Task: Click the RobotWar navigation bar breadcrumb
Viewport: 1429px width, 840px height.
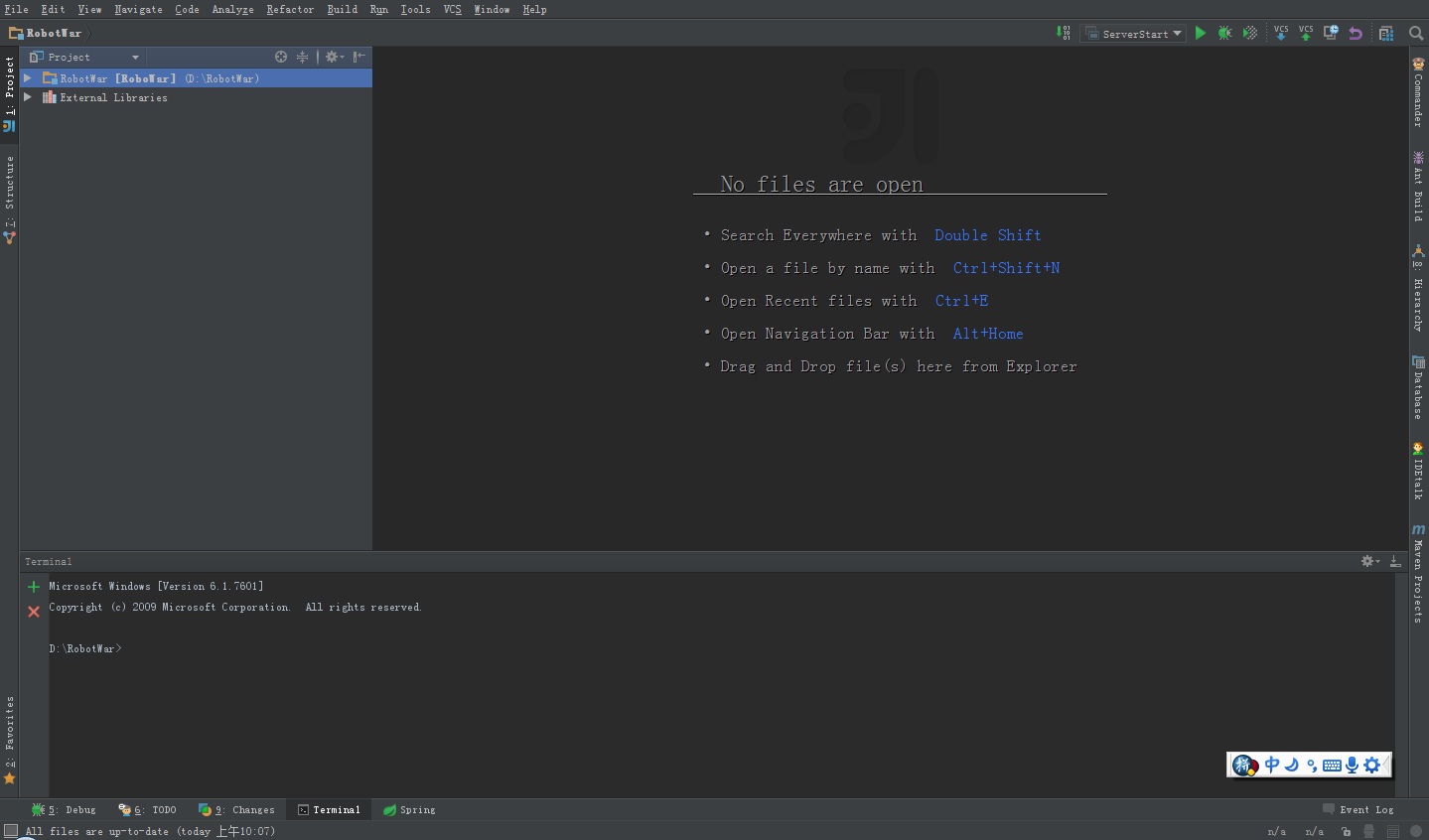Action: [x=46, y=33]
